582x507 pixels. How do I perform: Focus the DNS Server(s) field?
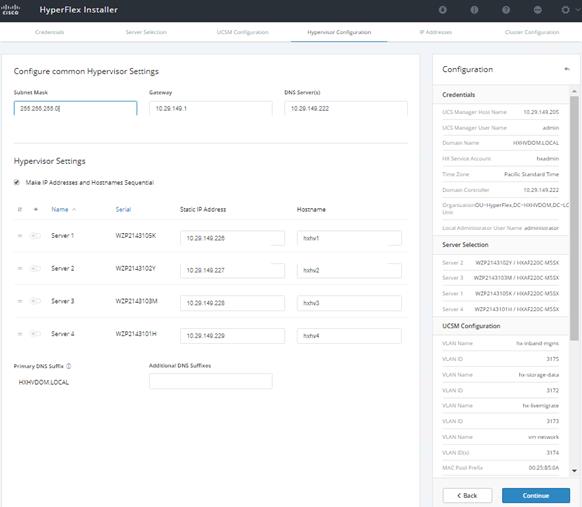pyautogui.click(x=346, y=108)
